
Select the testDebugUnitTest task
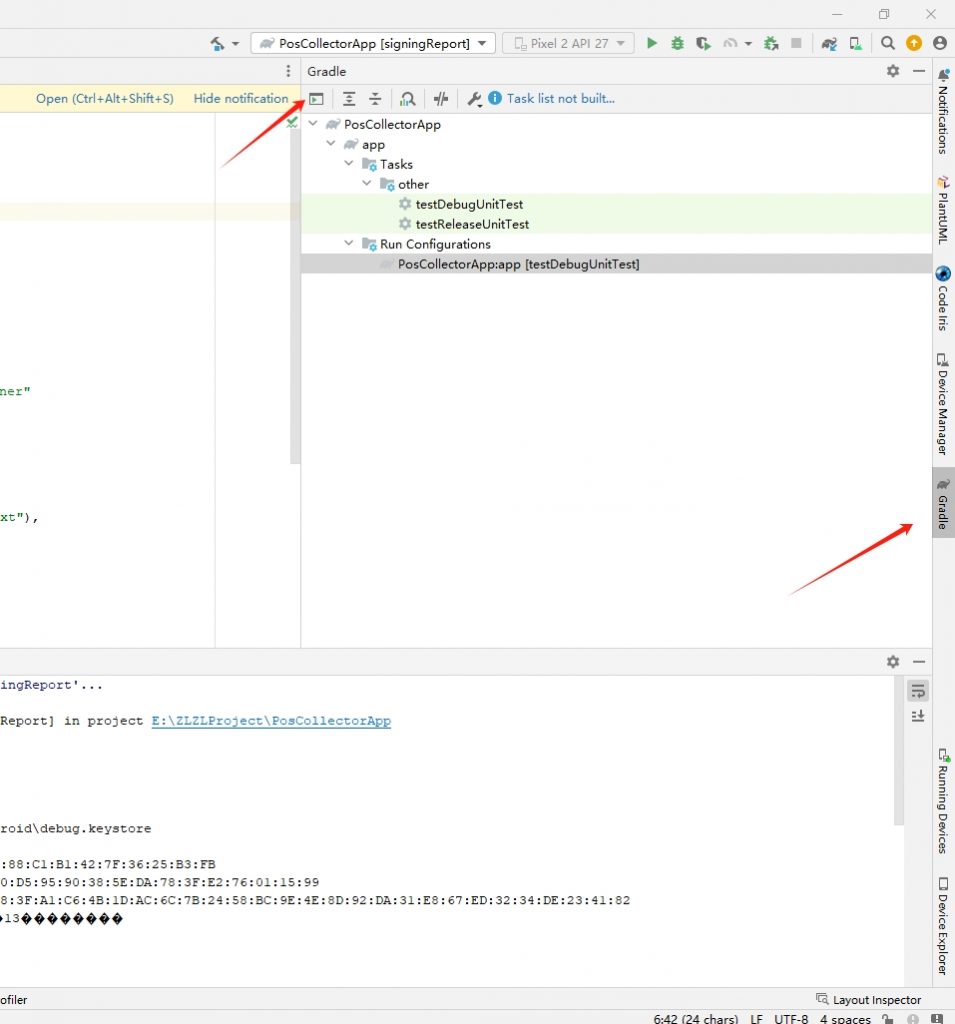tap(469, 204)
